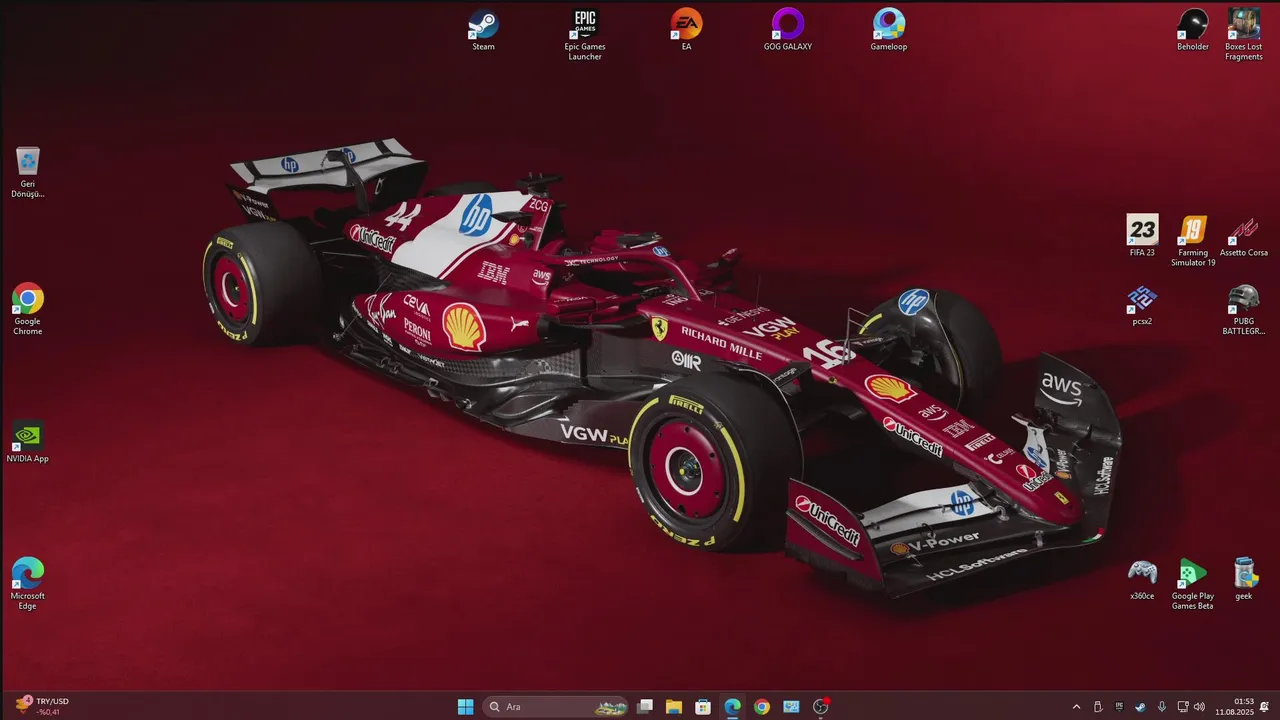Open OBS Studio from the taskbar

821,707
